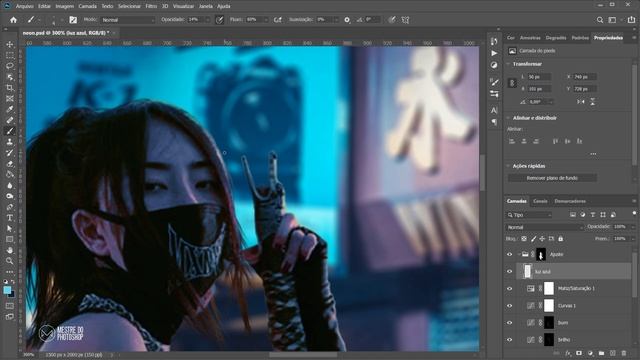Select the Brush tool in left toolbar

point(10,131)
